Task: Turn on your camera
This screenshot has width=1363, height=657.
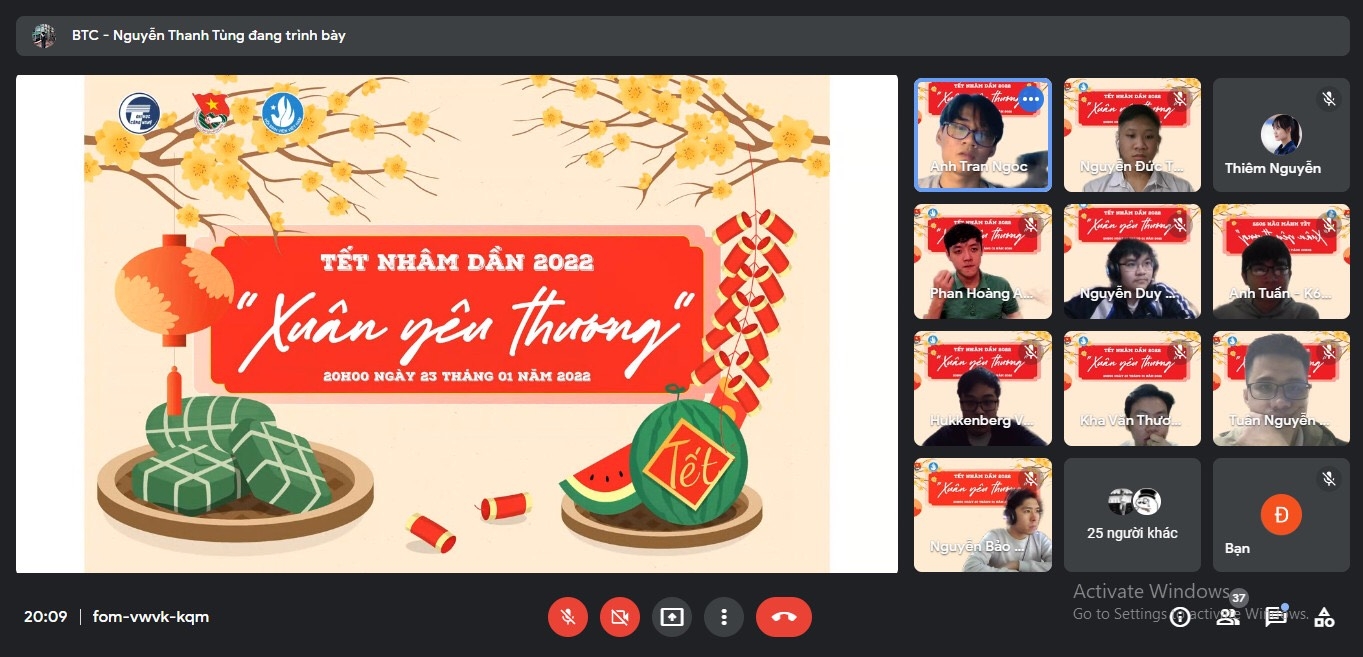Action: (619, 617)
